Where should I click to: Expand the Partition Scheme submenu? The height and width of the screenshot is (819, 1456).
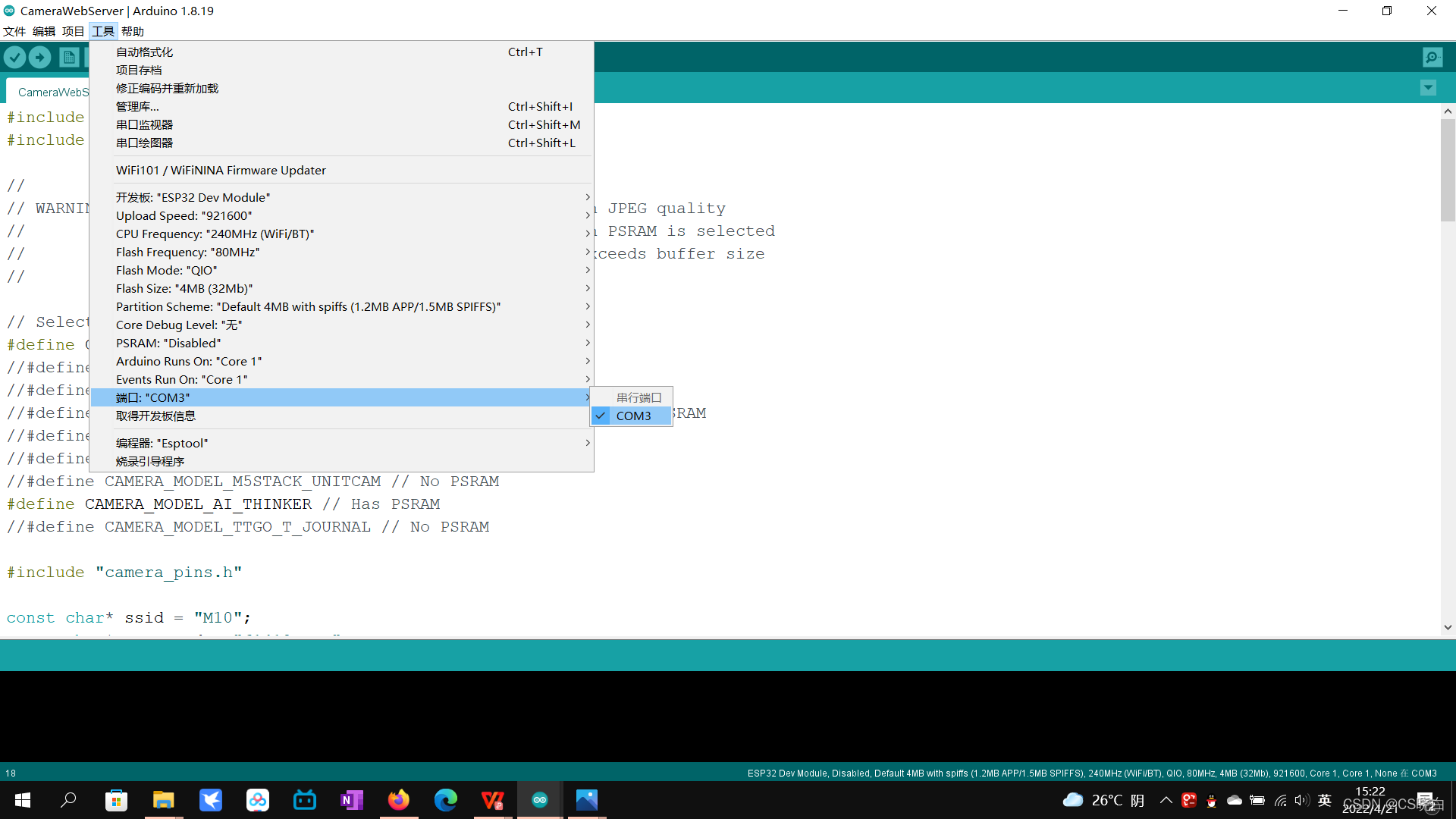click(341, 306)
